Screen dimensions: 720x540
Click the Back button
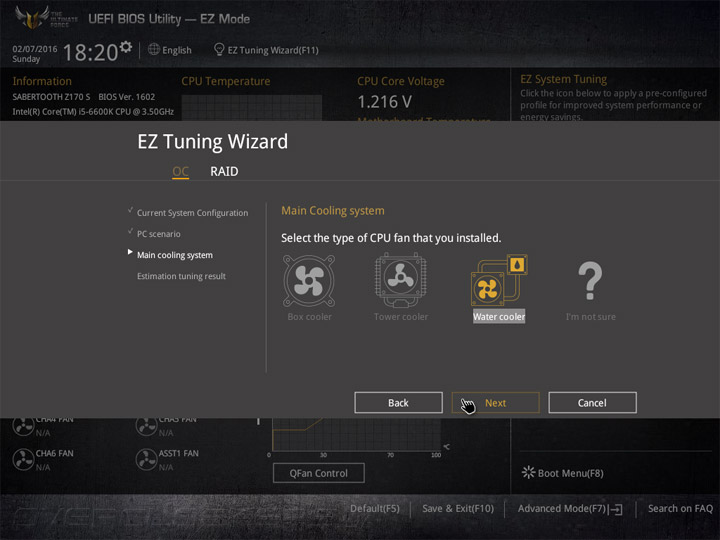click(398, 403)
